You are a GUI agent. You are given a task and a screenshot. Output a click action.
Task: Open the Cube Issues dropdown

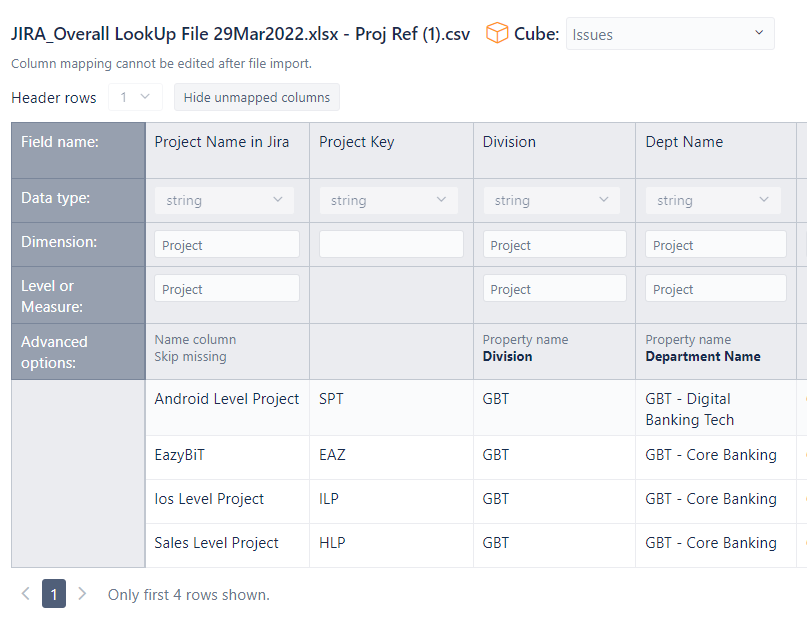pos(670,34)
